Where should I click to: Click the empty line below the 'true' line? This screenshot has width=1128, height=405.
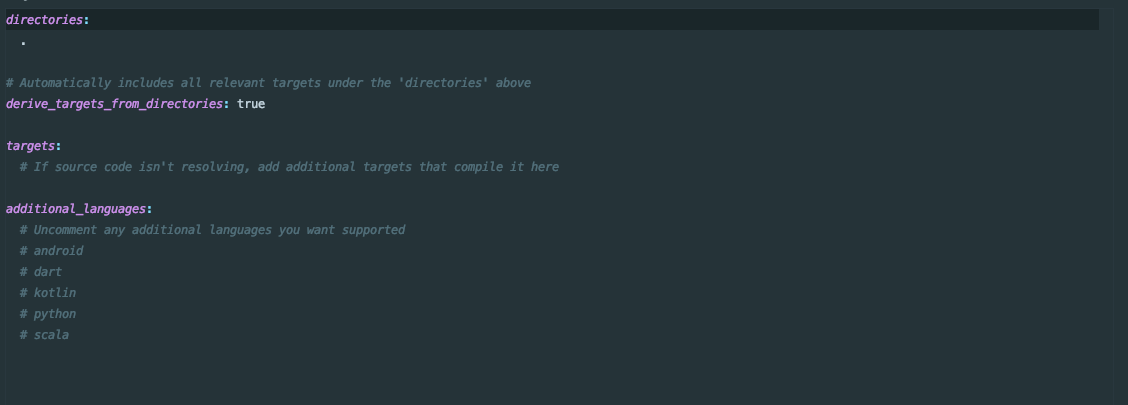tap(552, 124)
